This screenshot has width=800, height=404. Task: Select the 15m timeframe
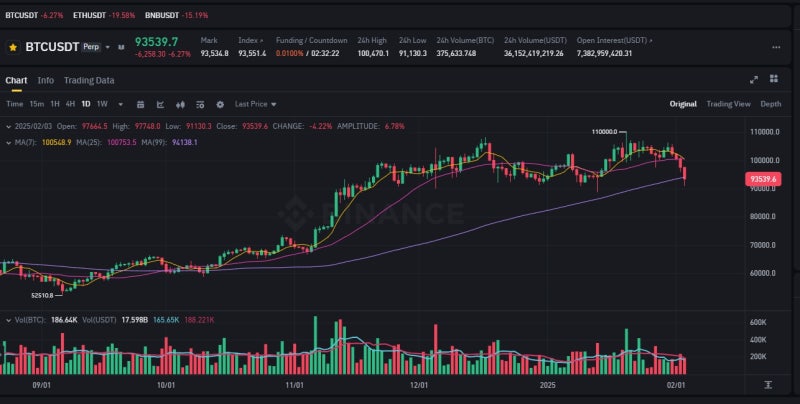tap(36, 104)
